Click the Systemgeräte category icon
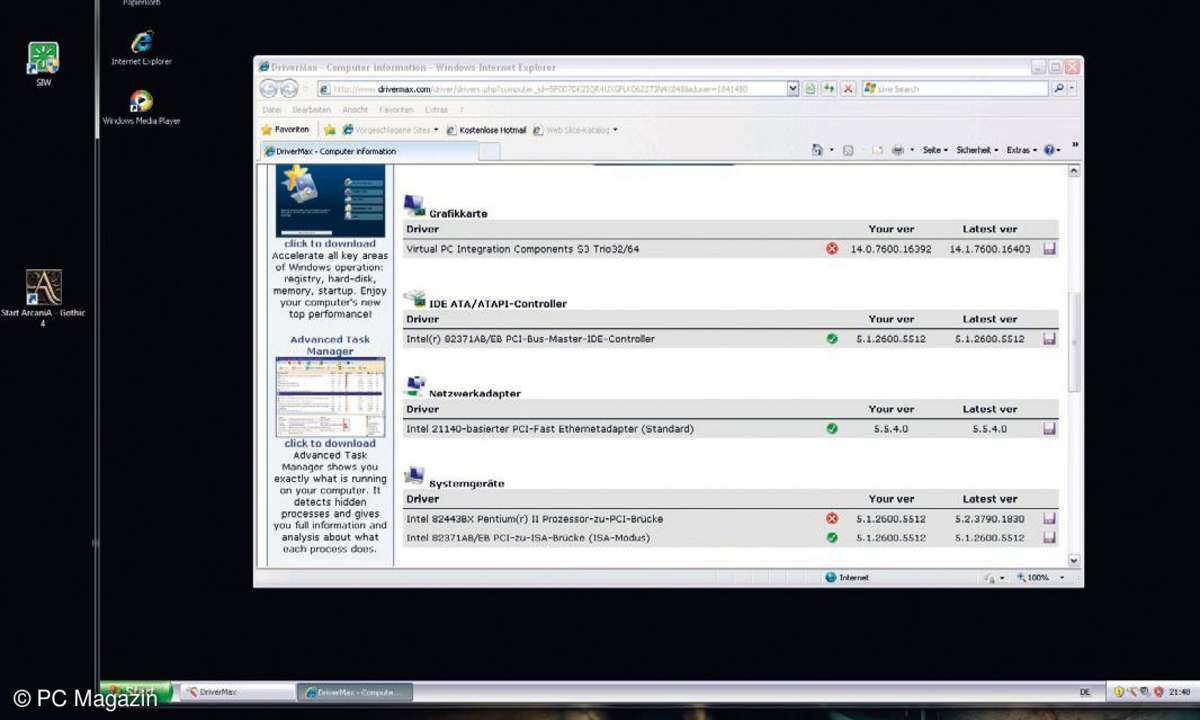1200x720 pixels. tap(414, 476)
